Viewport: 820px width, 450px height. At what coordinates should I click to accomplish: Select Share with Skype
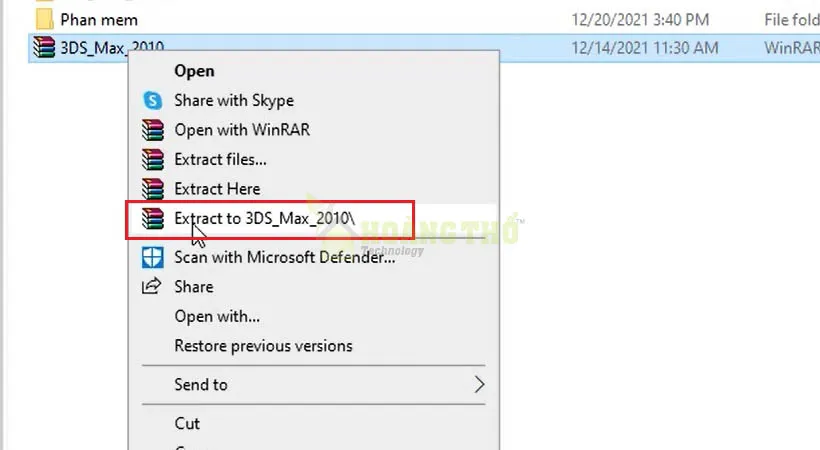click(x=234, y=100)
